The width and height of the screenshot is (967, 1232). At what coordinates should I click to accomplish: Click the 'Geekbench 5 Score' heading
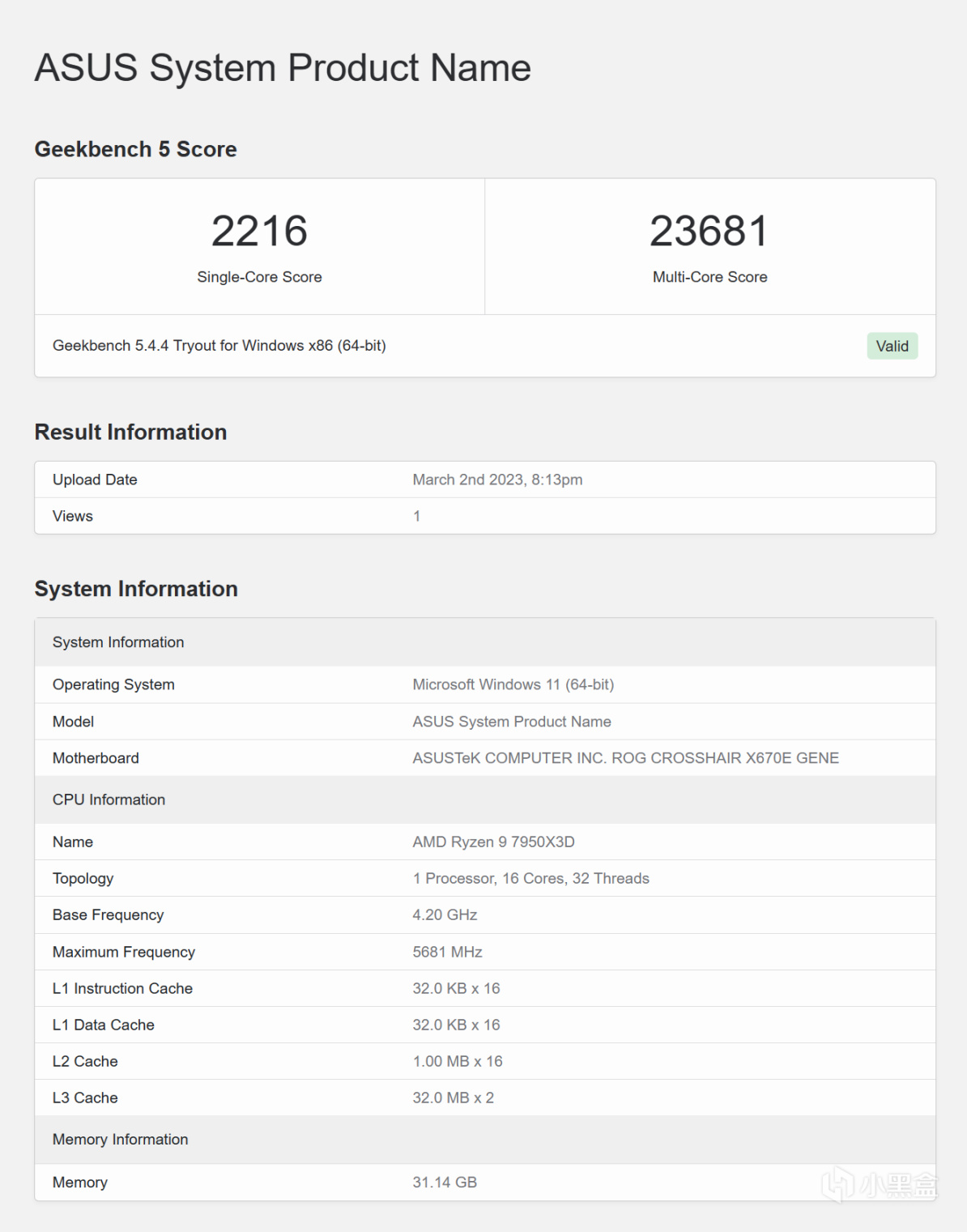point(135,149)
